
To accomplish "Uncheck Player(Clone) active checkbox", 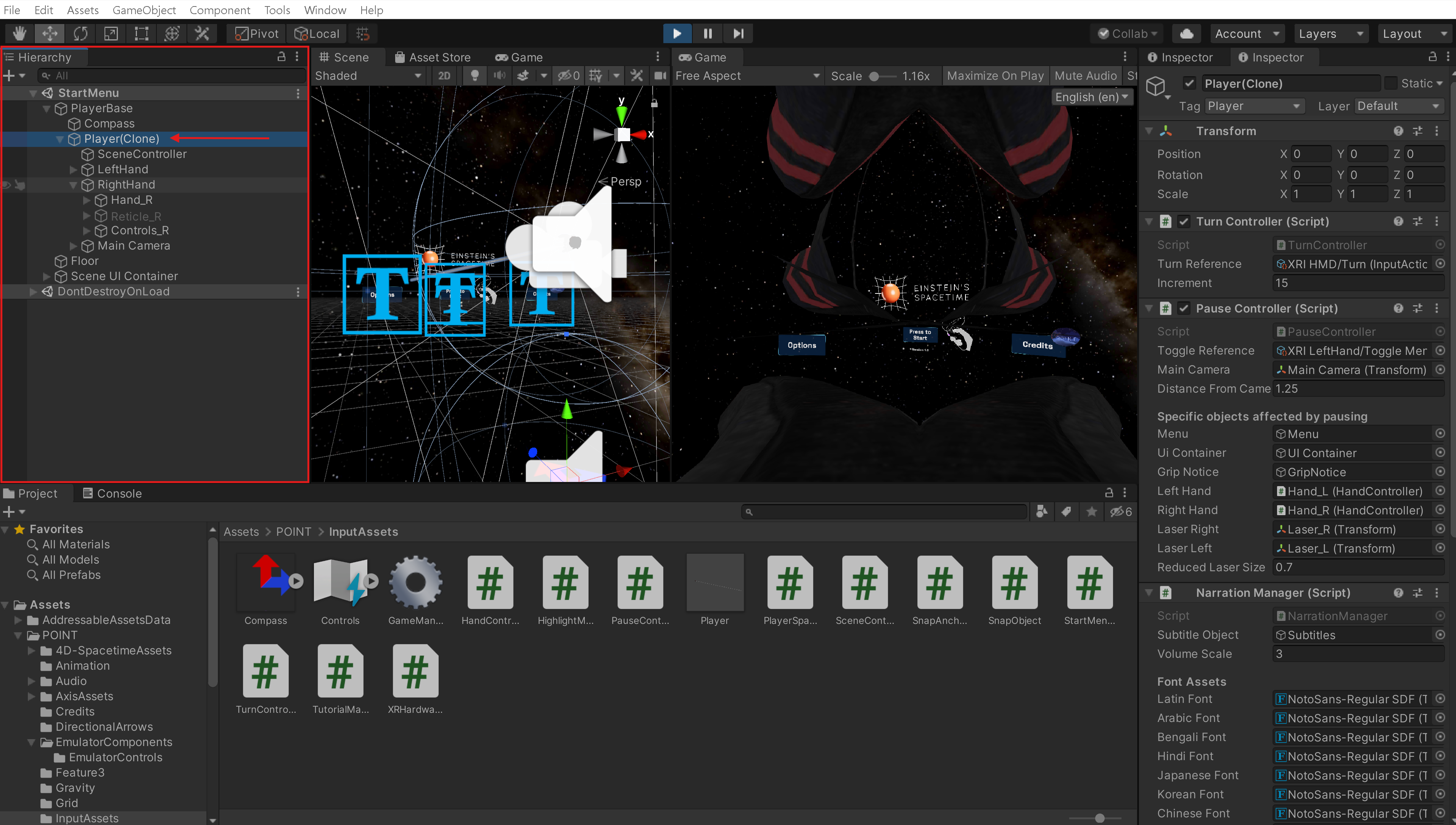I will pyautogui.click(x=1189, y=83).
